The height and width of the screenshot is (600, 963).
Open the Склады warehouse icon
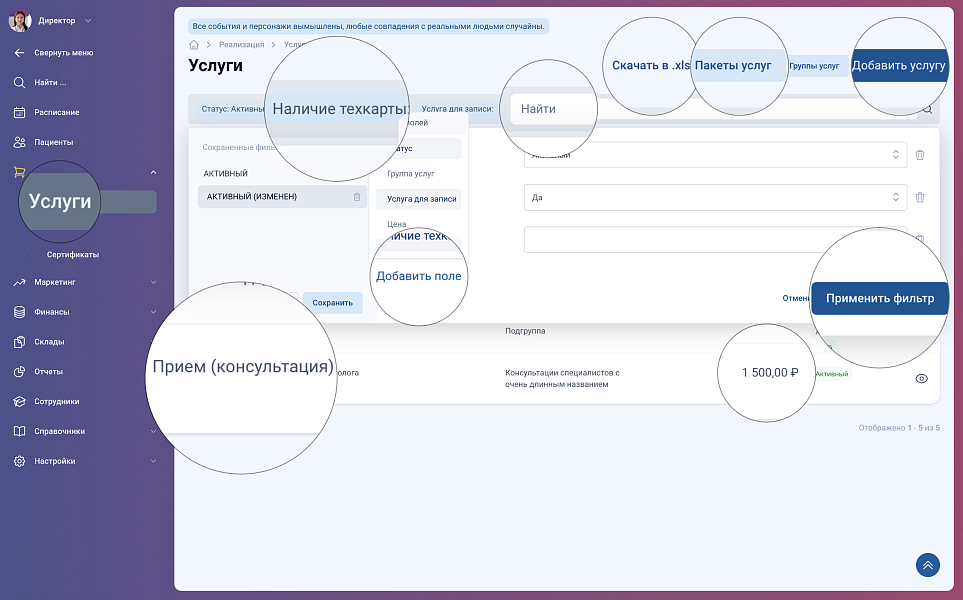(x=19, y=342)
